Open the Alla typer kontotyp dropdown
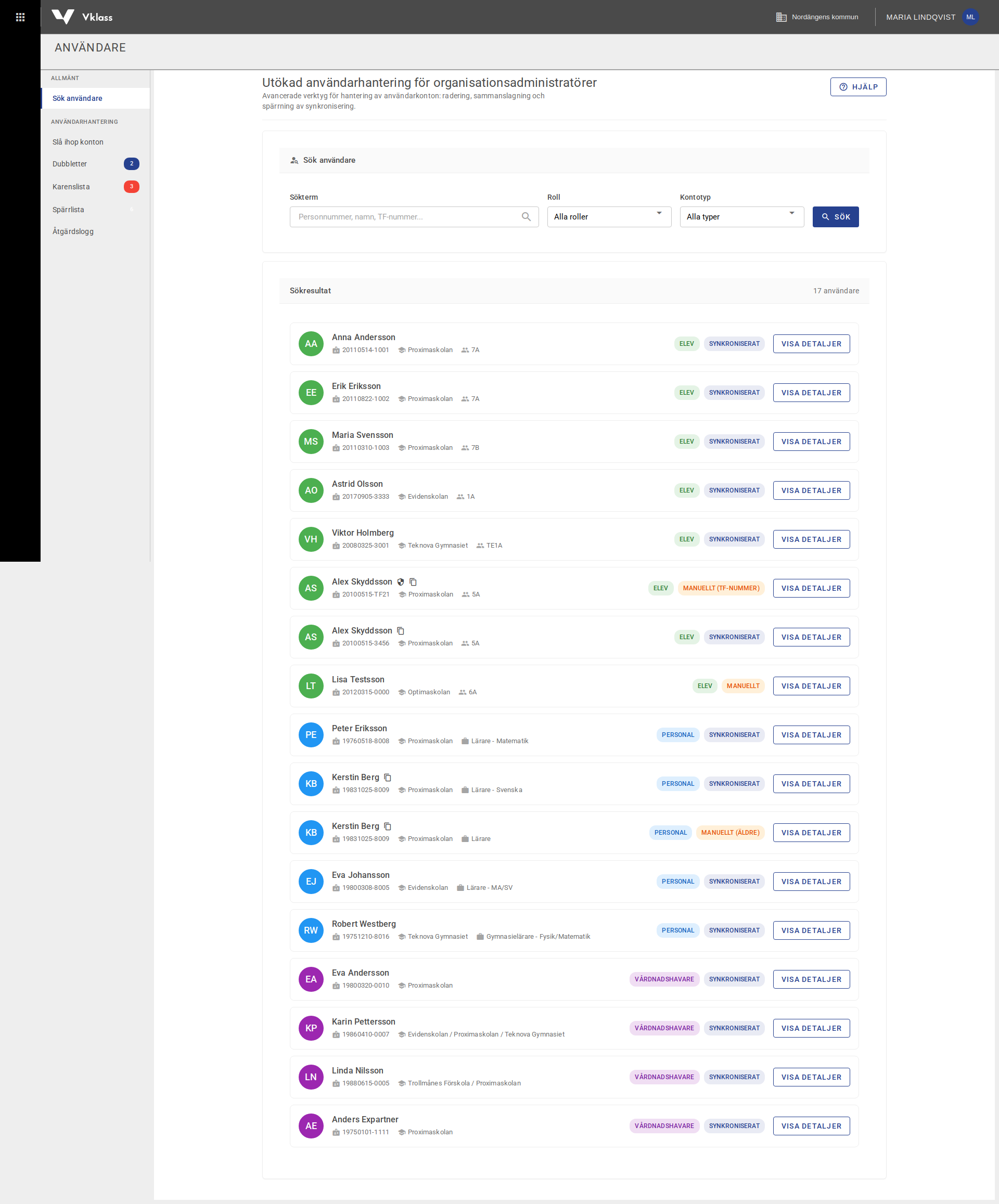999x1204 pixels. point(741,217)
